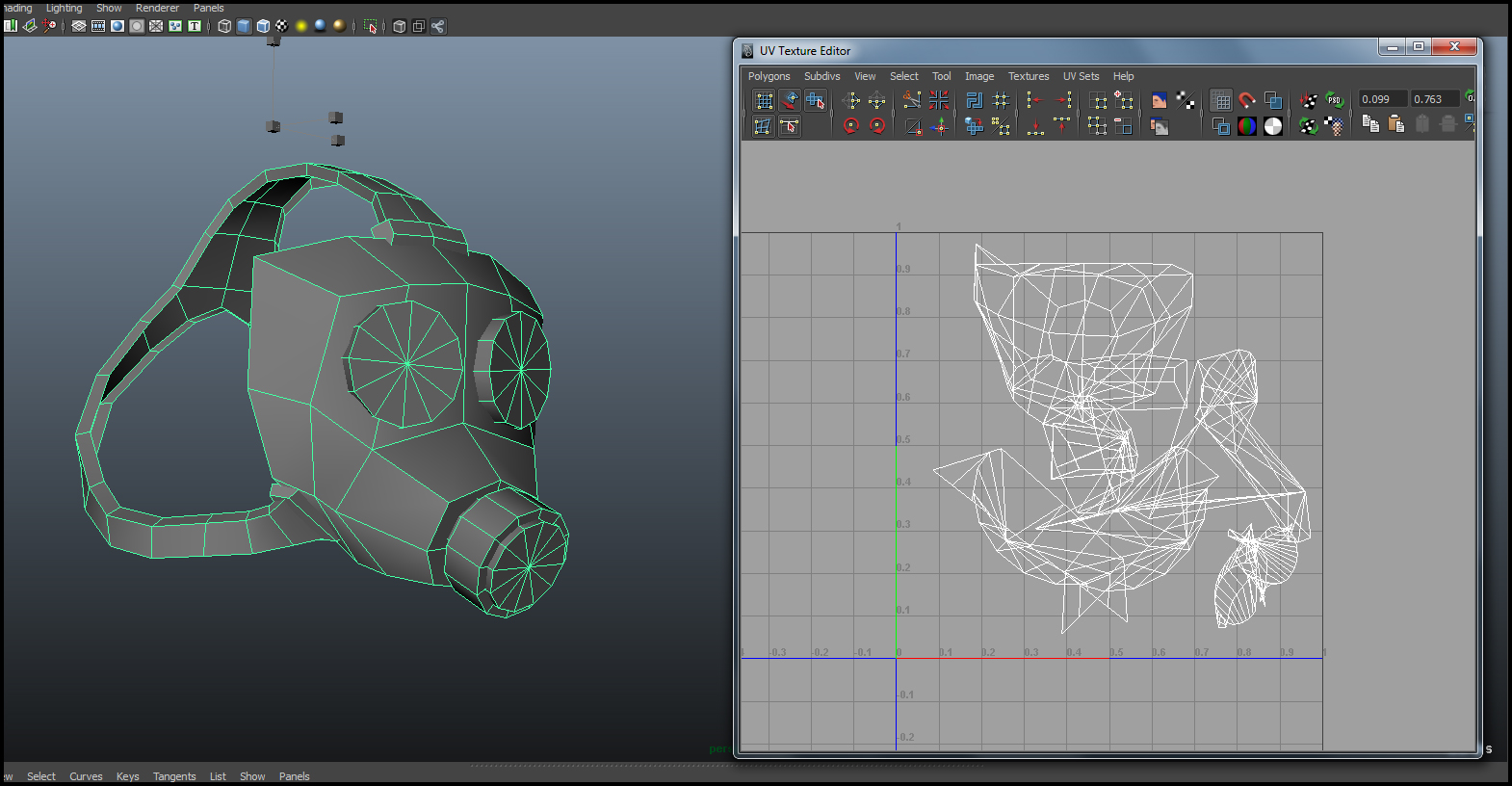
Task: Click the Curves menu in bottom panel
Action: point(86,776)
